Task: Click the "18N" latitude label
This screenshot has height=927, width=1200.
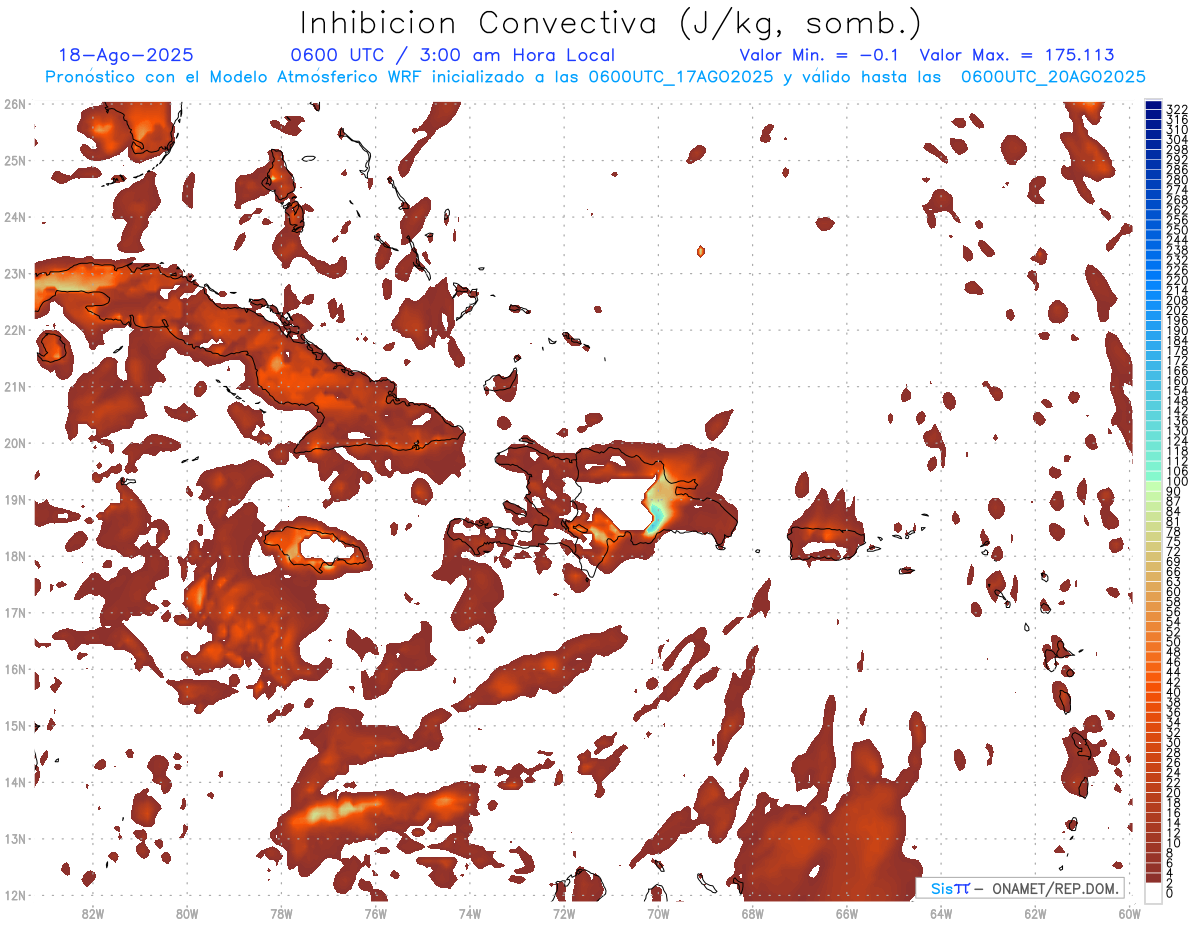Action: click(x=14, y=556)
